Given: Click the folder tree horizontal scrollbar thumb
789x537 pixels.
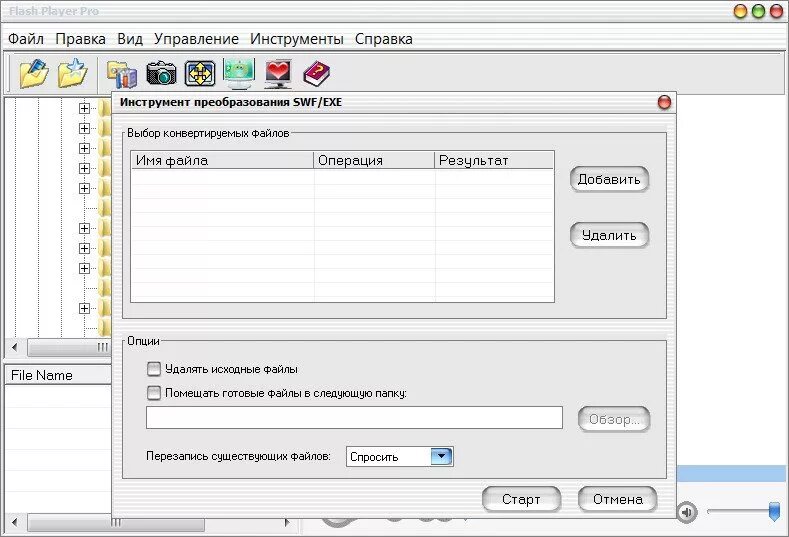Looking at the screenshot, I should (69, 347).
